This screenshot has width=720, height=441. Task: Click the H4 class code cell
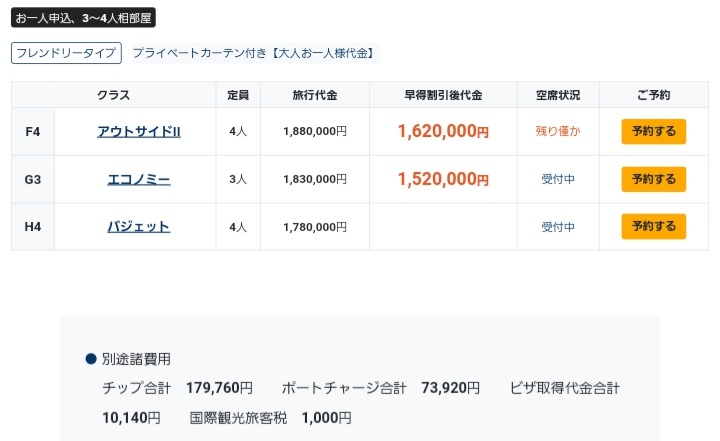(33, 226)
